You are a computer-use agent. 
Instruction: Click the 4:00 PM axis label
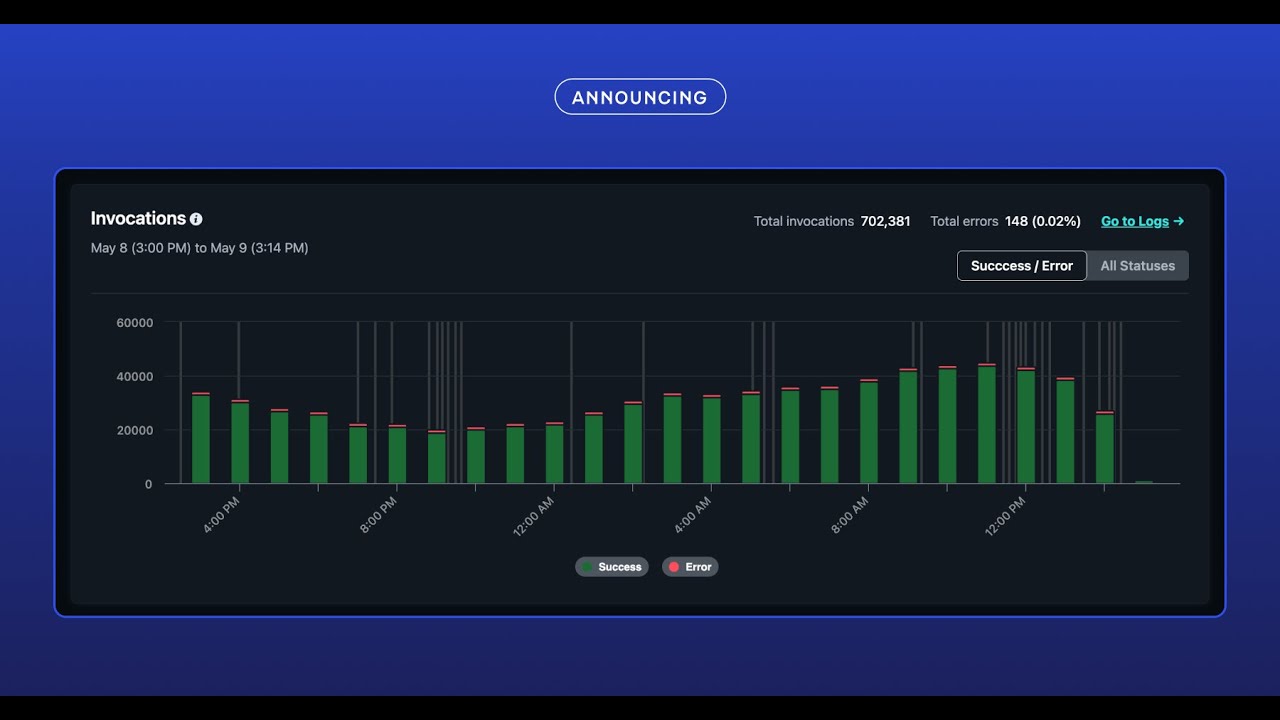click(x=221, y=516)
